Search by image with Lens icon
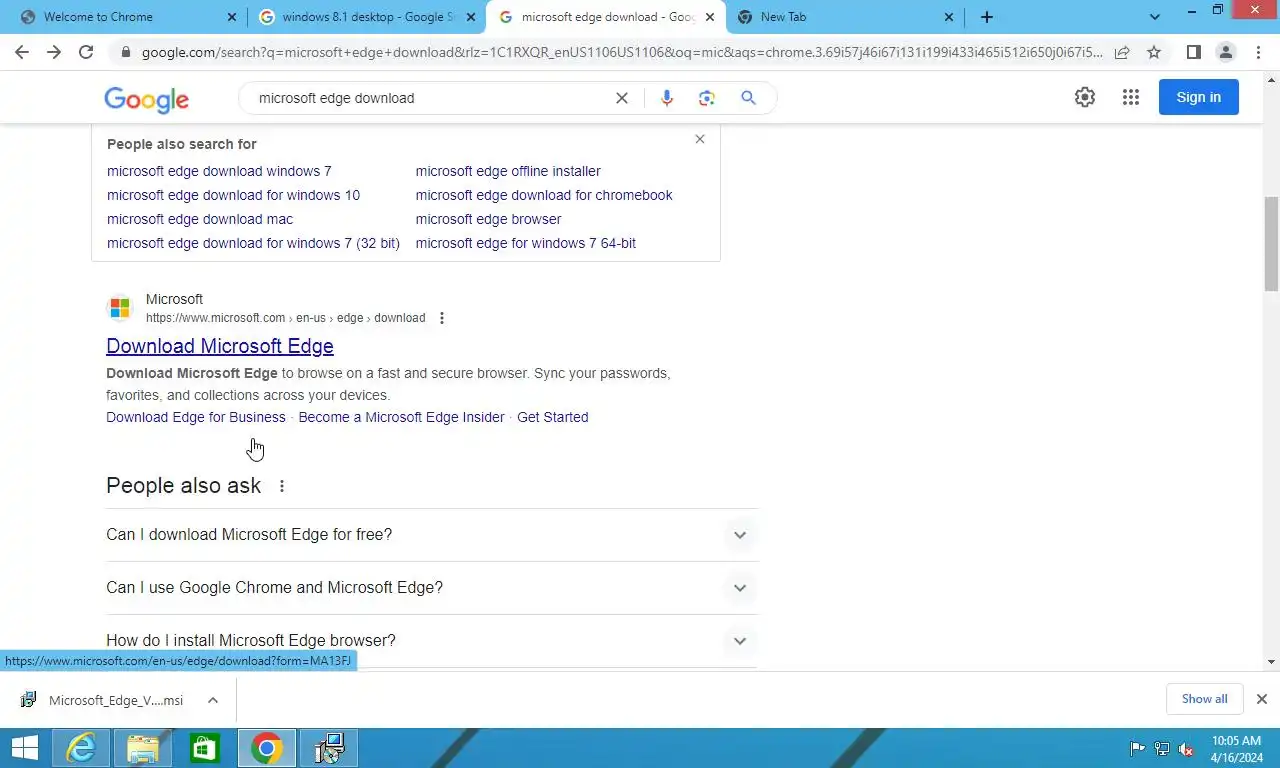The image size is (1280, 768). pos(707,98)
